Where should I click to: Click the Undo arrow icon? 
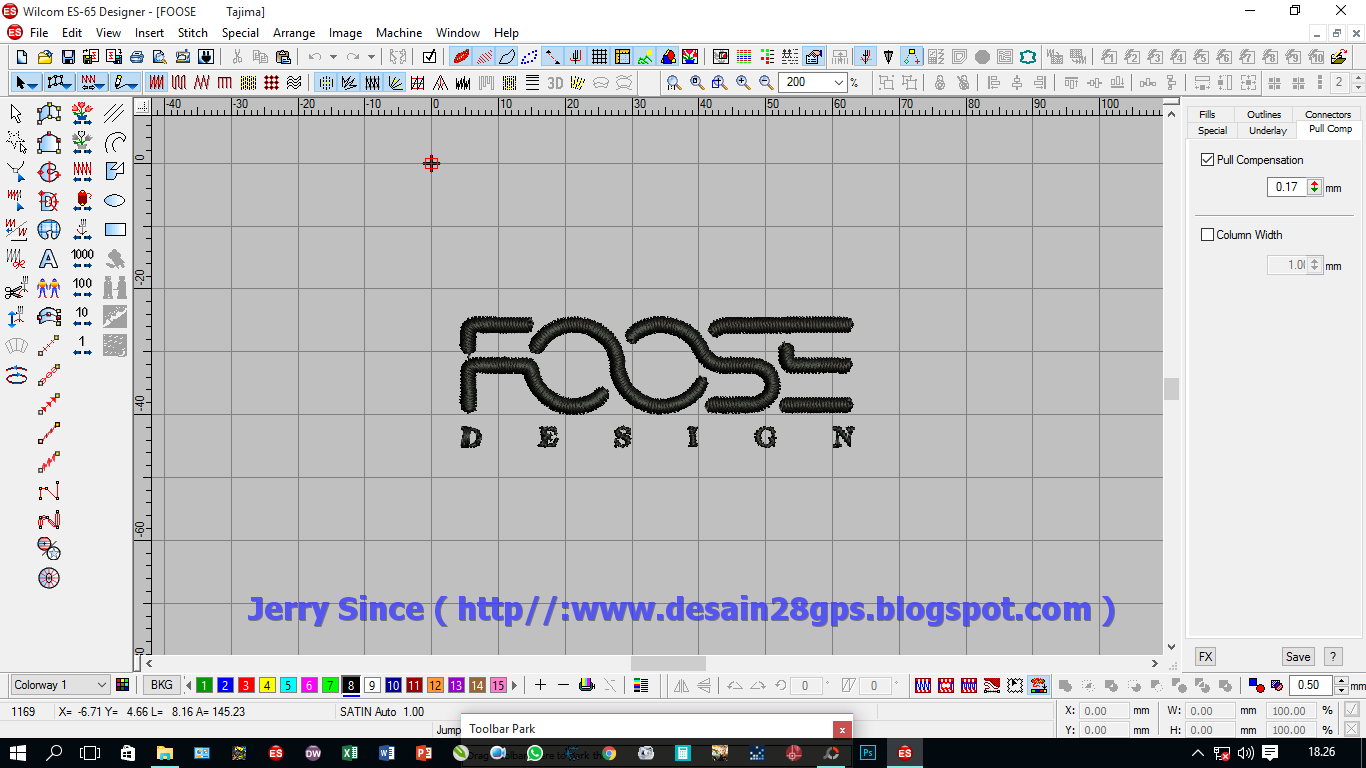[x=314, y=57]
